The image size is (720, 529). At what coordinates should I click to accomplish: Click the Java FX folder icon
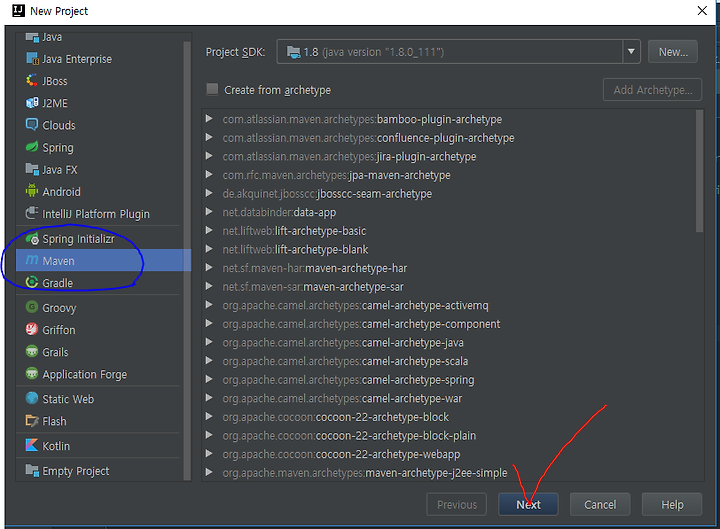32,169
